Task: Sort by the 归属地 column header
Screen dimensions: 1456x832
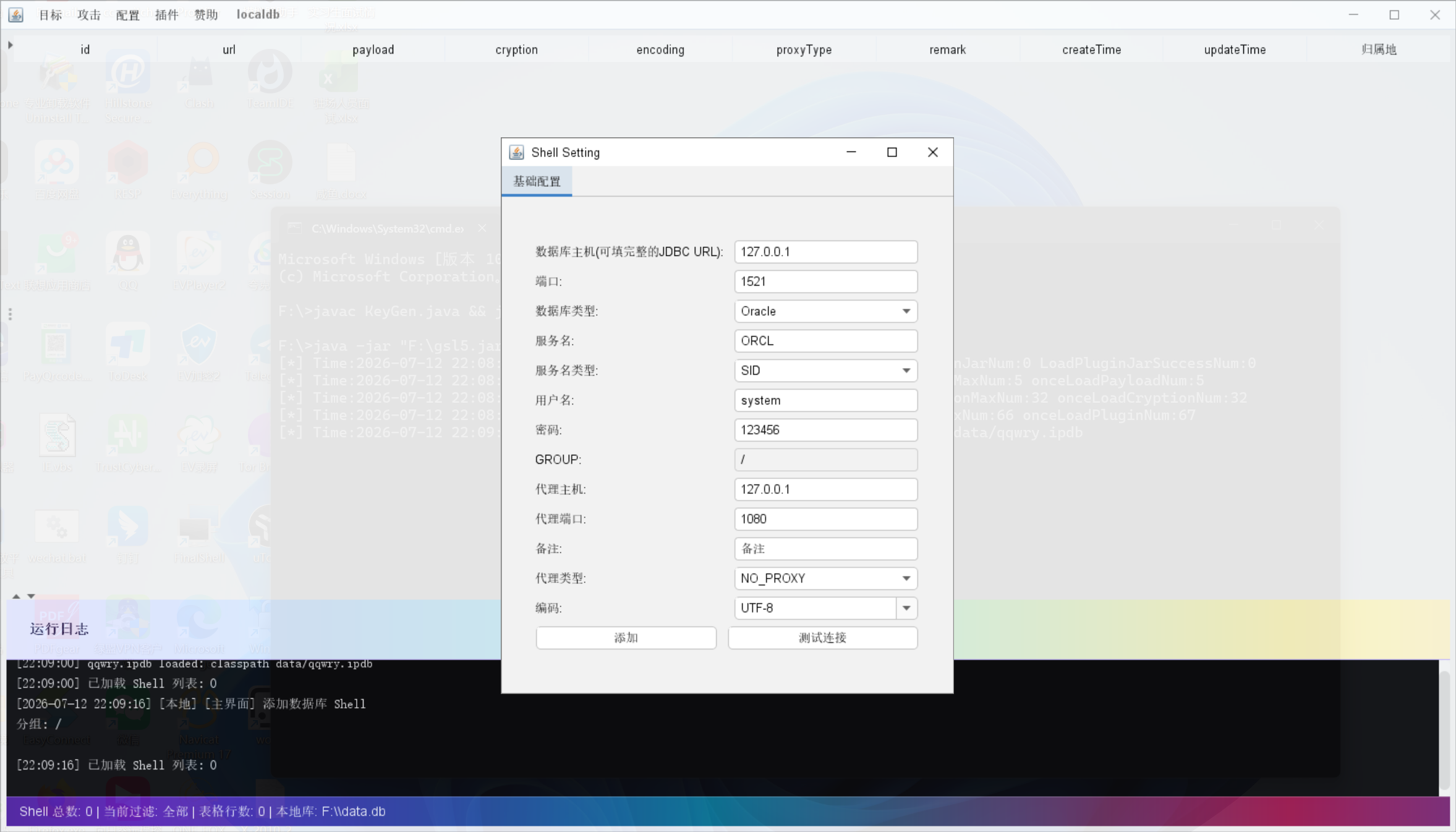Action: point(1379,49)
